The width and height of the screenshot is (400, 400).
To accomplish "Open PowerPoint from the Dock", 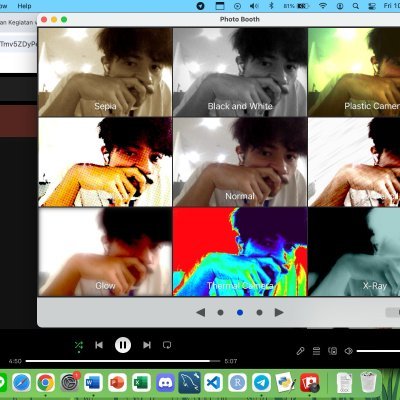I will tap(117, 382).
